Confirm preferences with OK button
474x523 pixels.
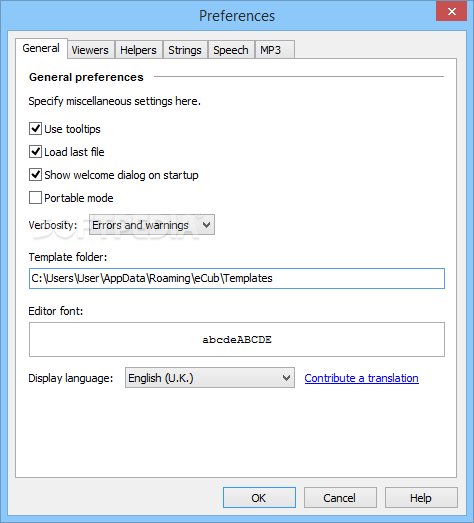[259, 498]
